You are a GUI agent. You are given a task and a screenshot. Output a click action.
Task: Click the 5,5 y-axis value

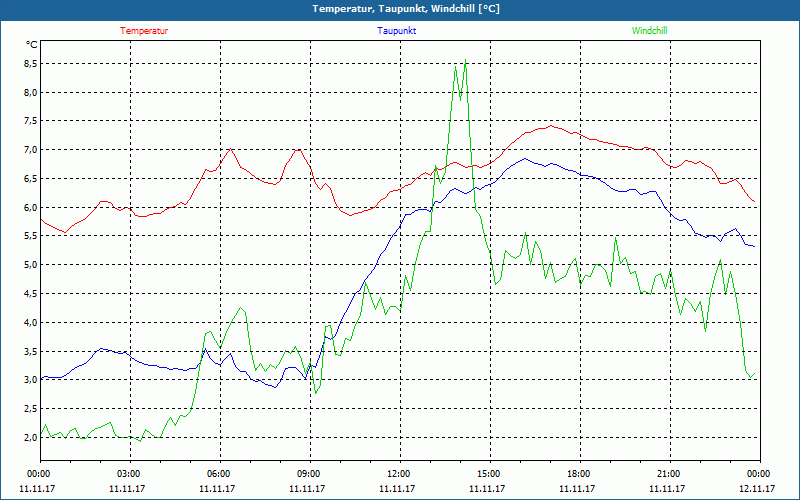[x=31, y=236]
